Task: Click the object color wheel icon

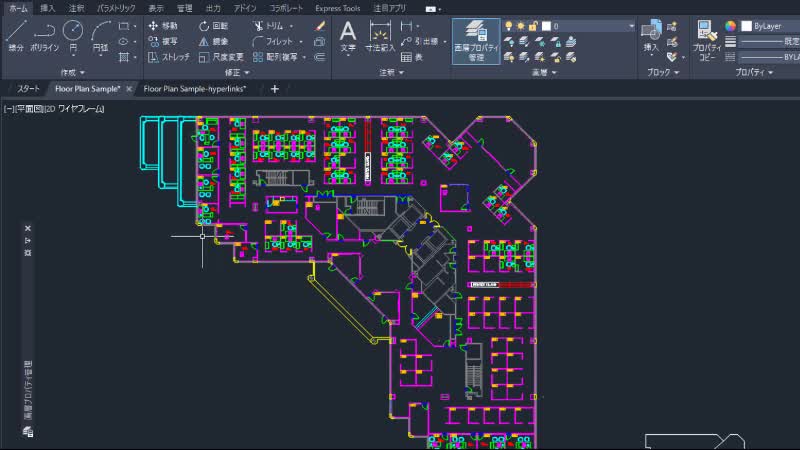Action: coord(731,26)
